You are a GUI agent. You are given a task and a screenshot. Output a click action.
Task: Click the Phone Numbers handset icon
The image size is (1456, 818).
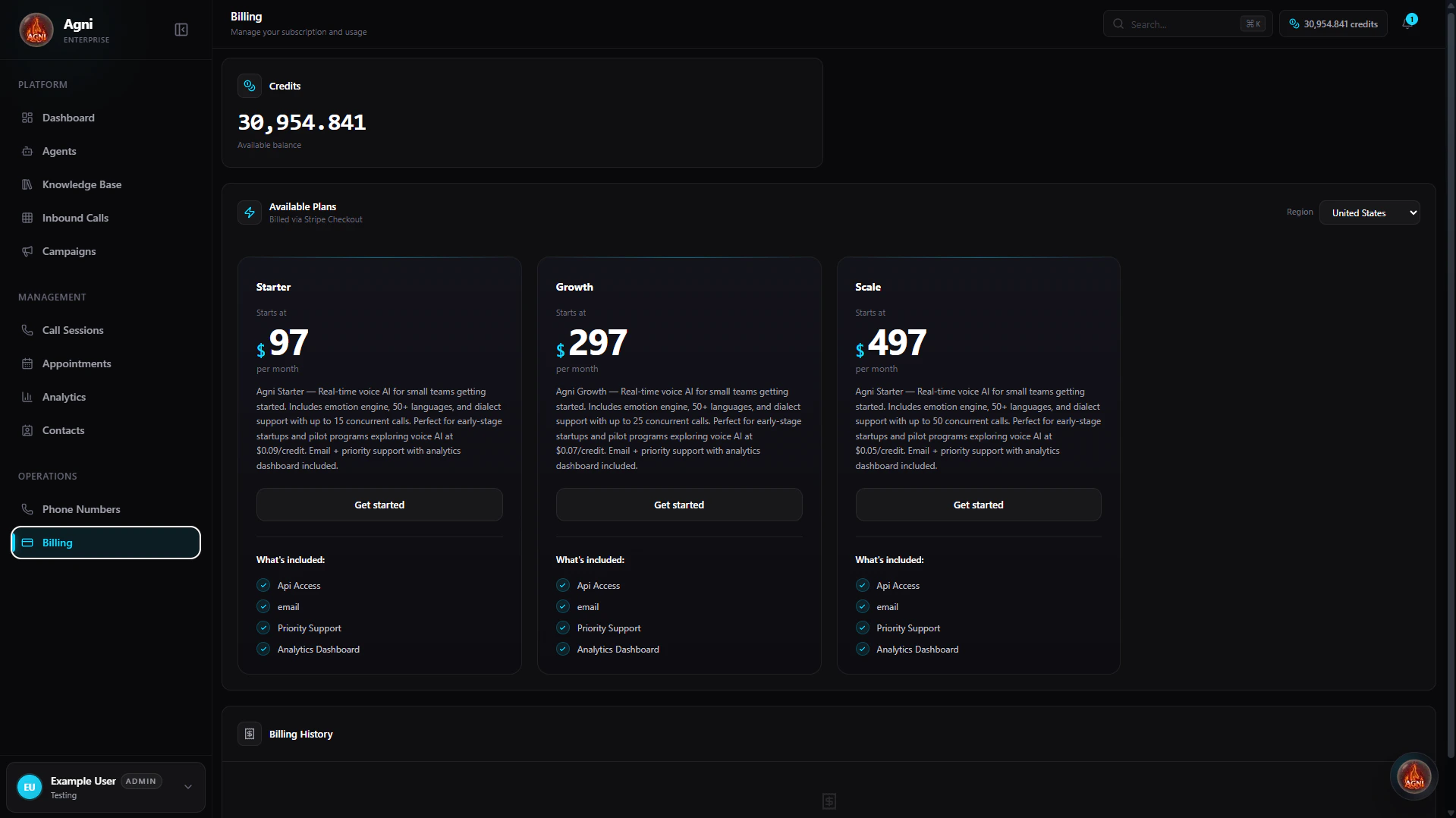(27, 509)
